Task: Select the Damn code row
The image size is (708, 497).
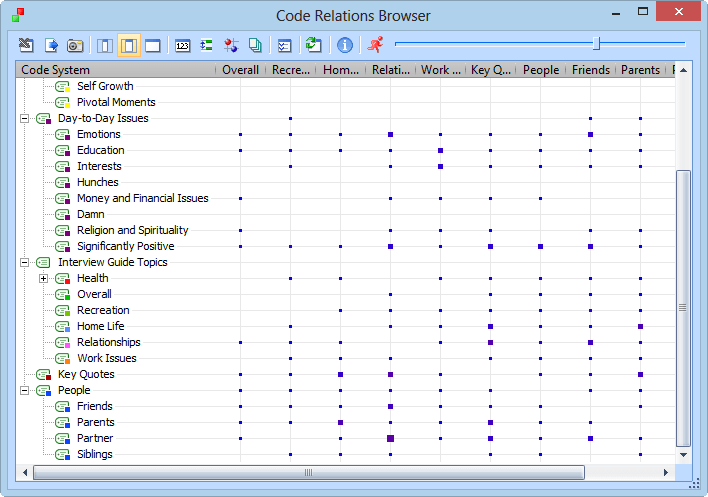Action: coord(91,214)
